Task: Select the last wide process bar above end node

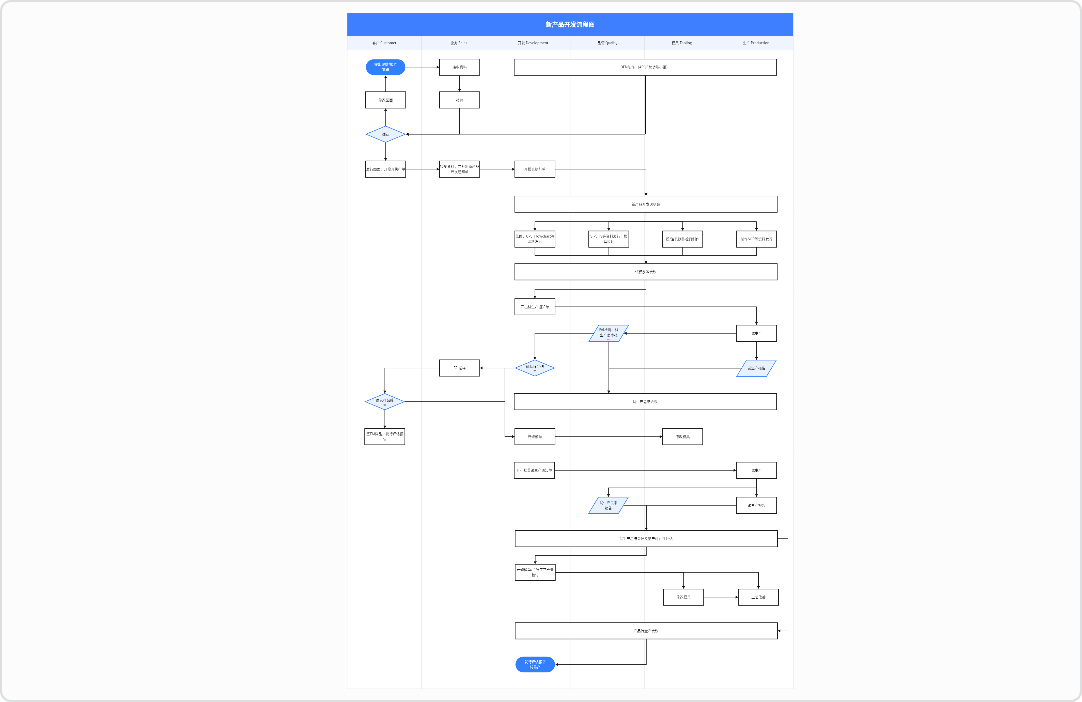Action: click(645, 630)
